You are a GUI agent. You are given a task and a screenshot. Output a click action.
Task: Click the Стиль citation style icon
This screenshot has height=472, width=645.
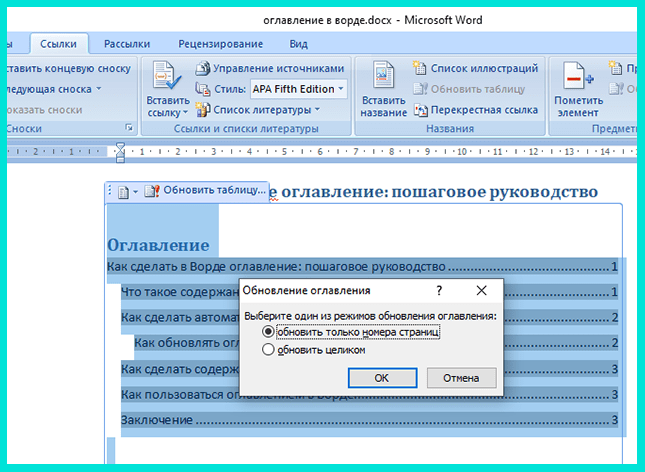click(202, 89)
